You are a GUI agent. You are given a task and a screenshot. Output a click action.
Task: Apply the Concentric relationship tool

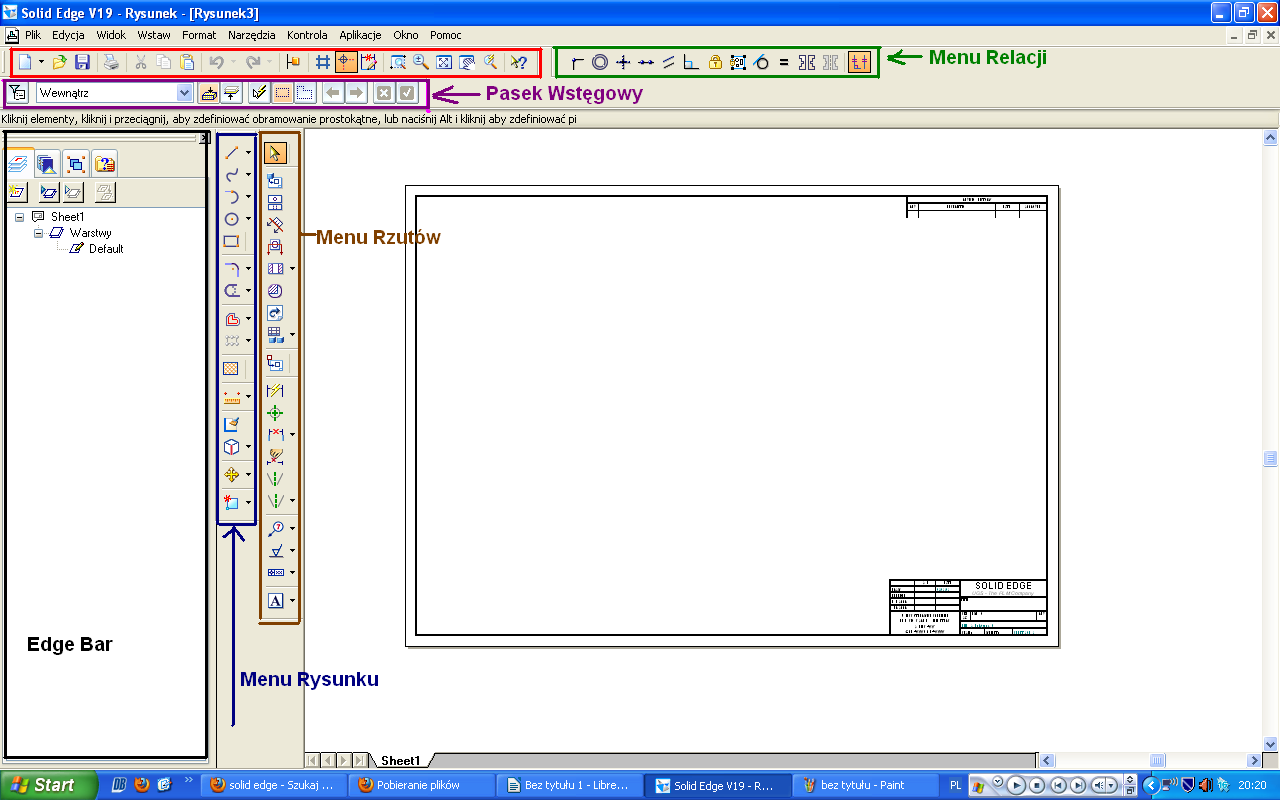click(600, 62)
